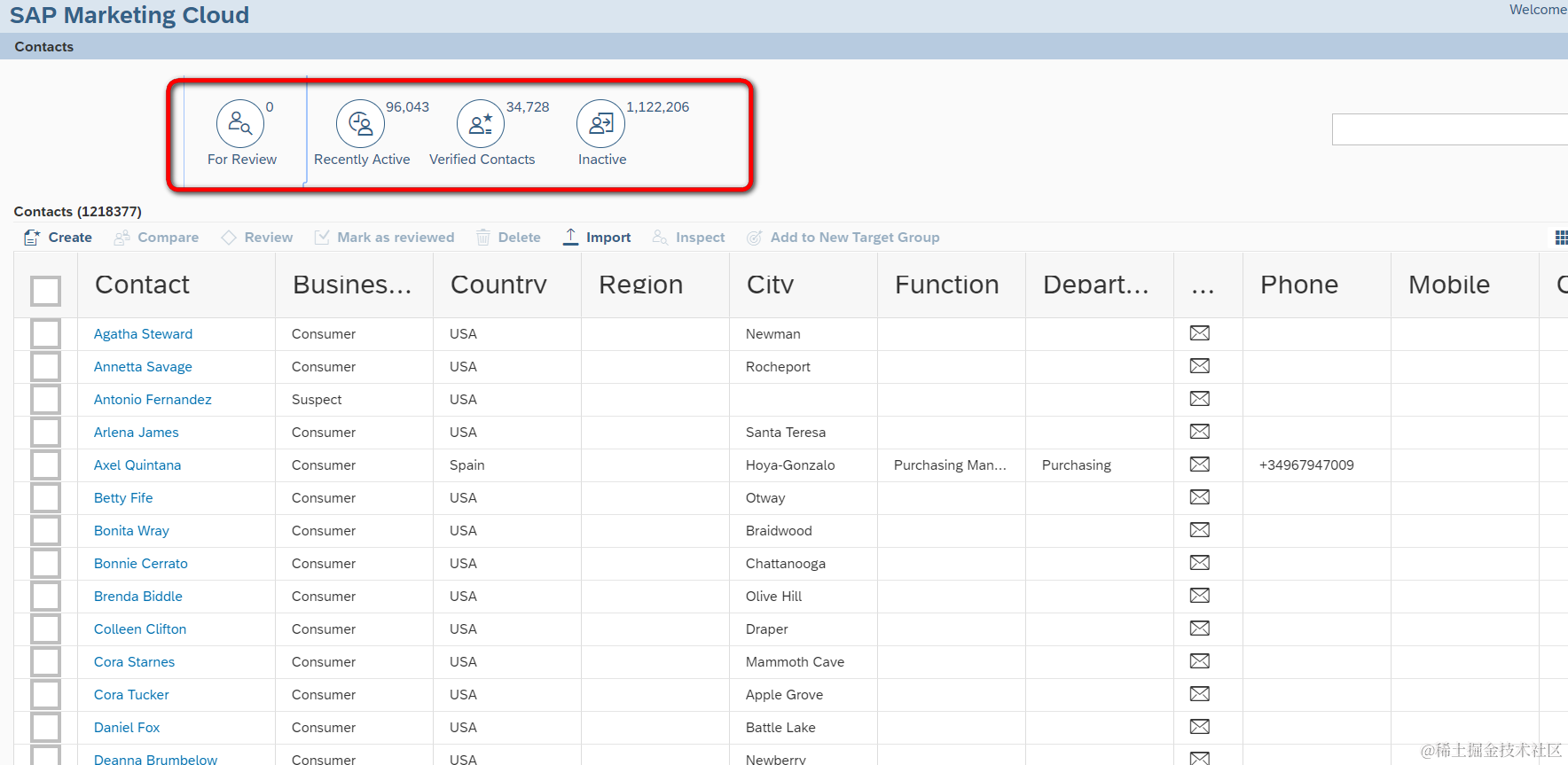Open the Country column header menu
This screenshot has width=1568, height=765.
click(507, 285)
